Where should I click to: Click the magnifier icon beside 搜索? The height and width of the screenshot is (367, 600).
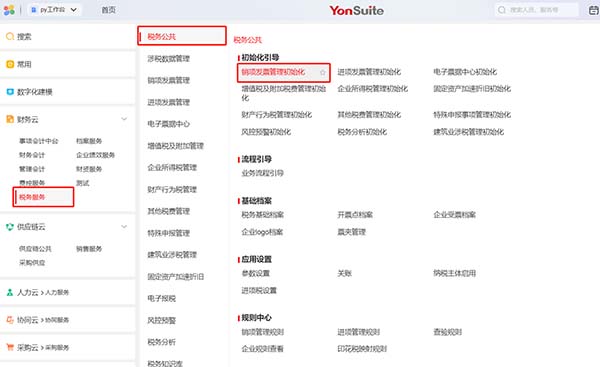[10, 36]
